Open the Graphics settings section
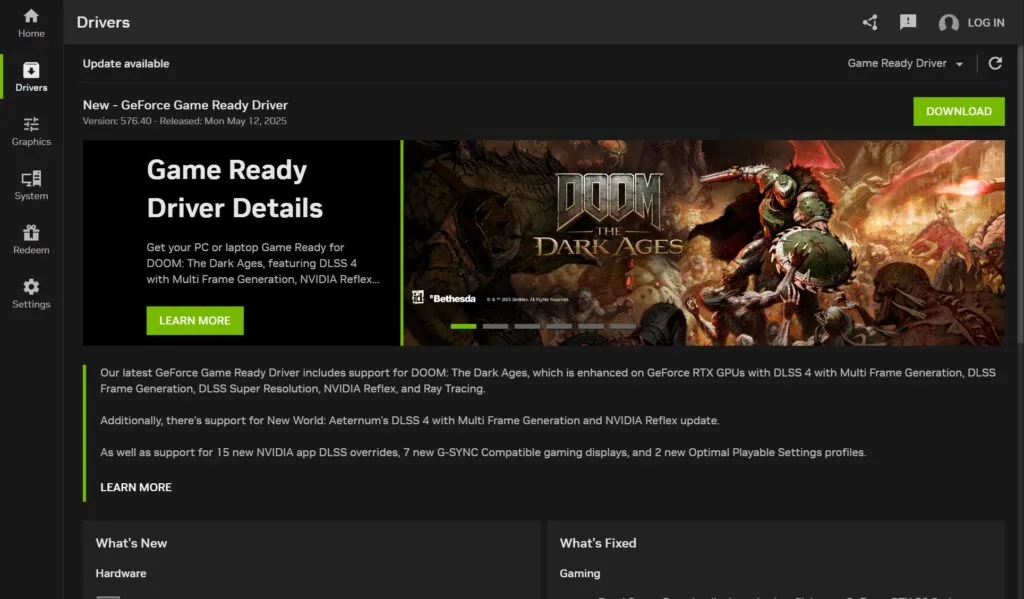The height and width of the screenshot is (599, 1024). click(31, 131)
